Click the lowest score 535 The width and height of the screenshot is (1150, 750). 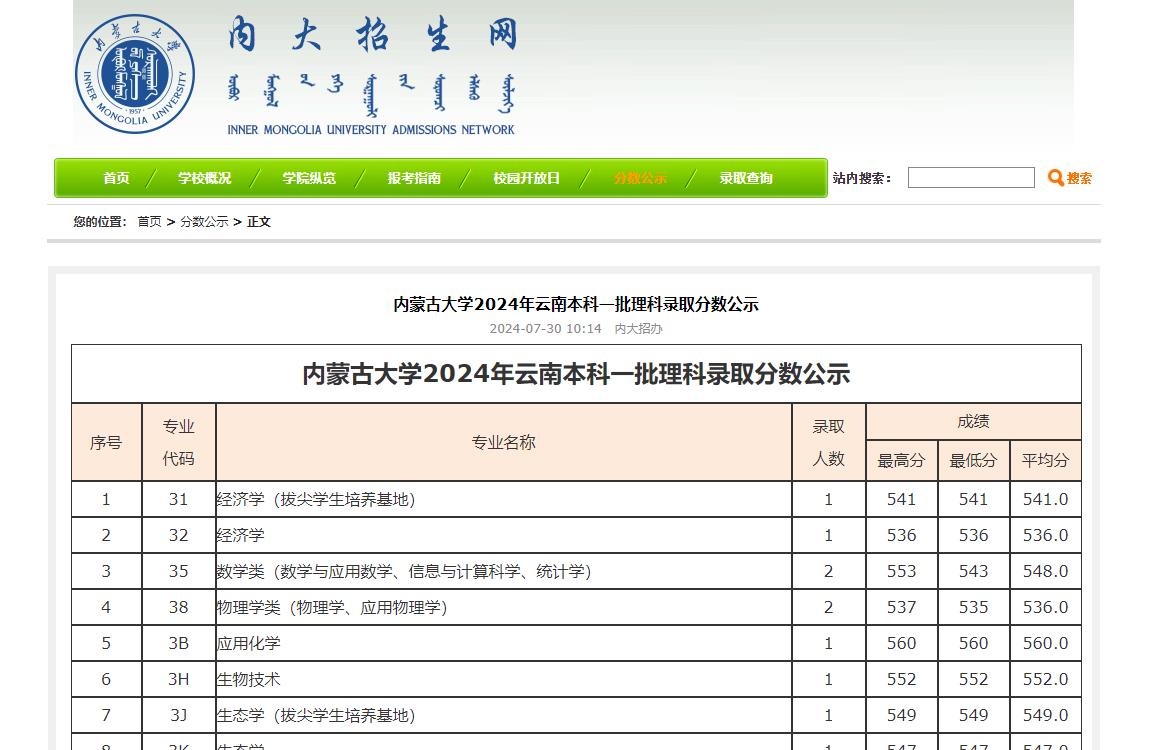click(973, 607)
